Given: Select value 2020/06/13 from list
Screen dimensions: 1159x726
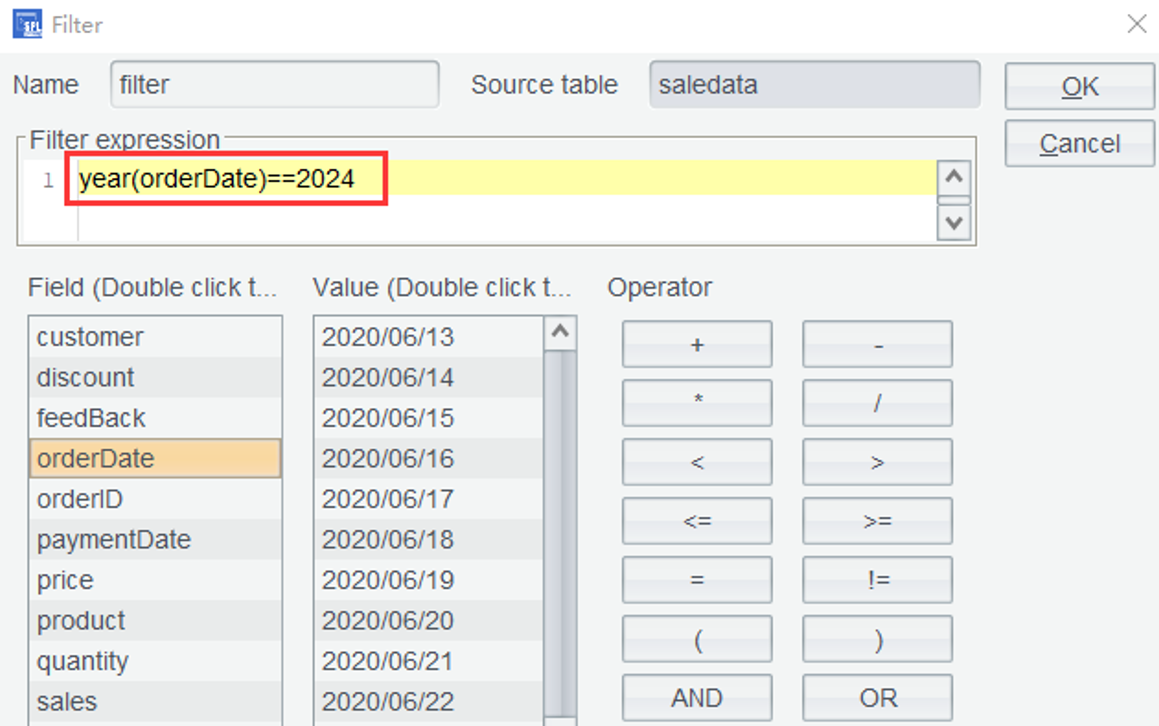Looking at the screenshot, I should point(428,337).
